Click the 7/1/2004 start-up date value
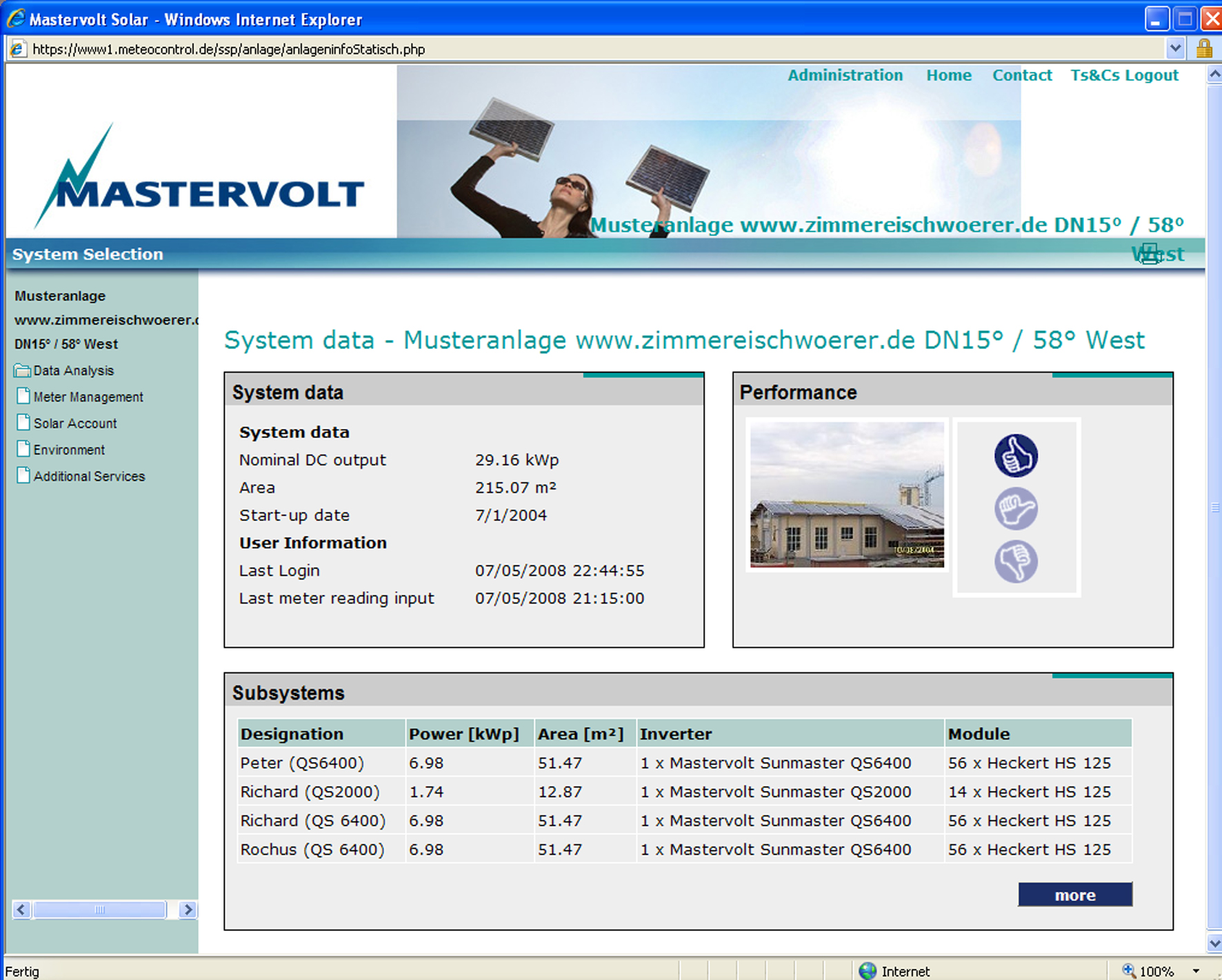 (510, 515)
